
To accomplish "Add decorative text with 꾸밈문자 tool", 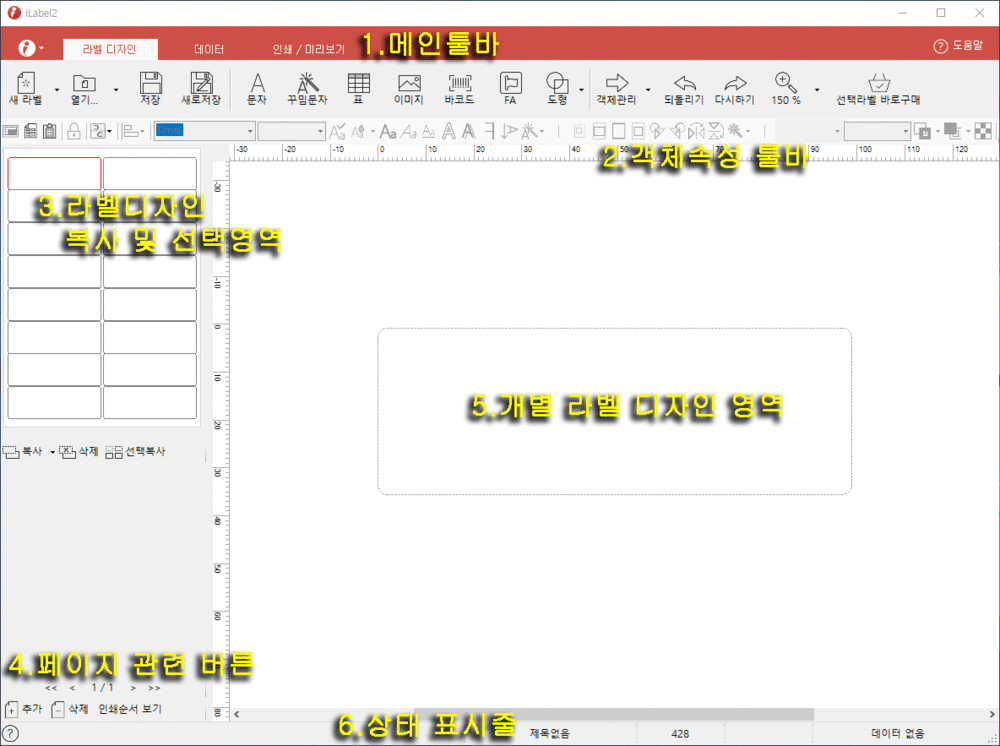I will pos(307,88).
